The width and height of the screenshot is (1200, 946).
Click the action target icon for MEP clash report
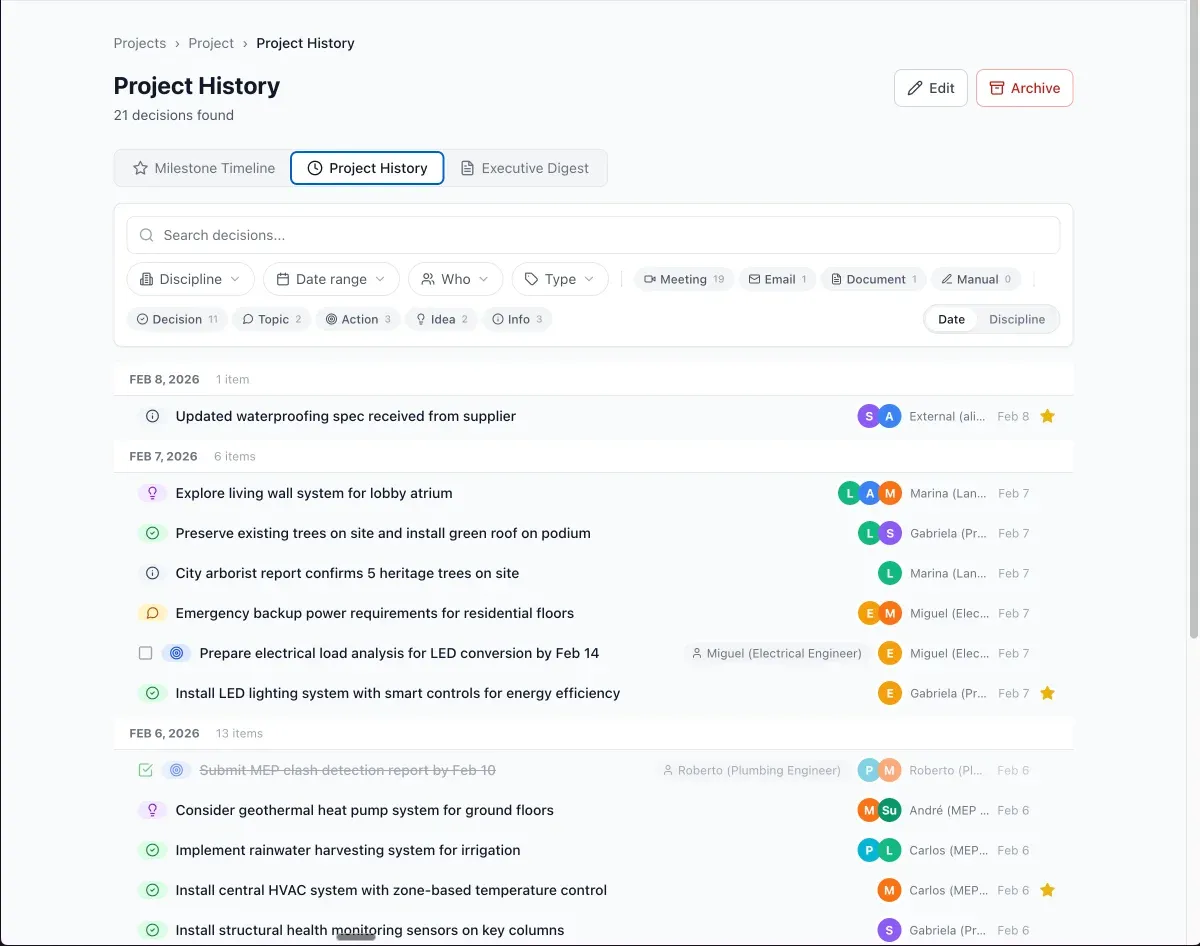click(x=177, y=770)
